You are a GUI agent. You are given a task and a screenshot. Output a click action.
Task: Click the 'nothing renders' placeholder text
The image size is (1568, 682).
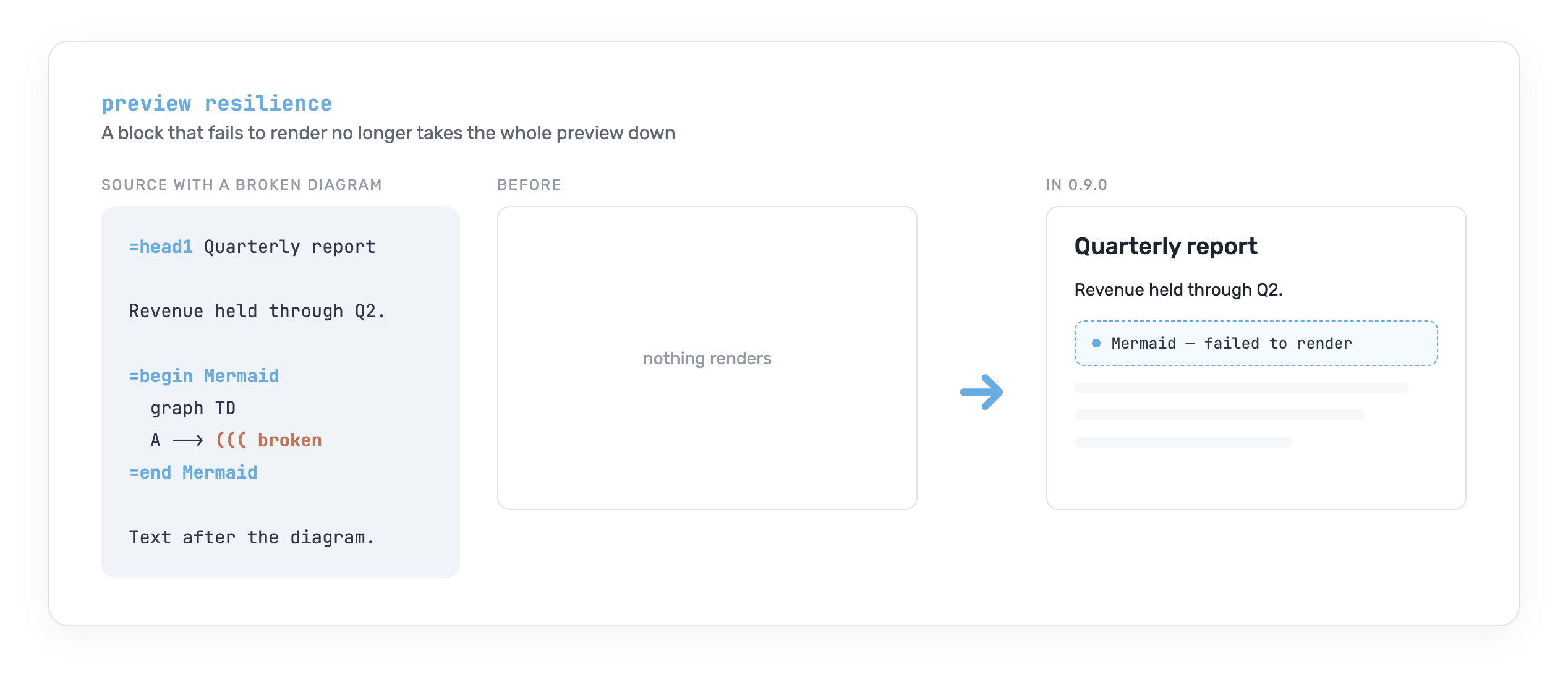pos(707,358)
